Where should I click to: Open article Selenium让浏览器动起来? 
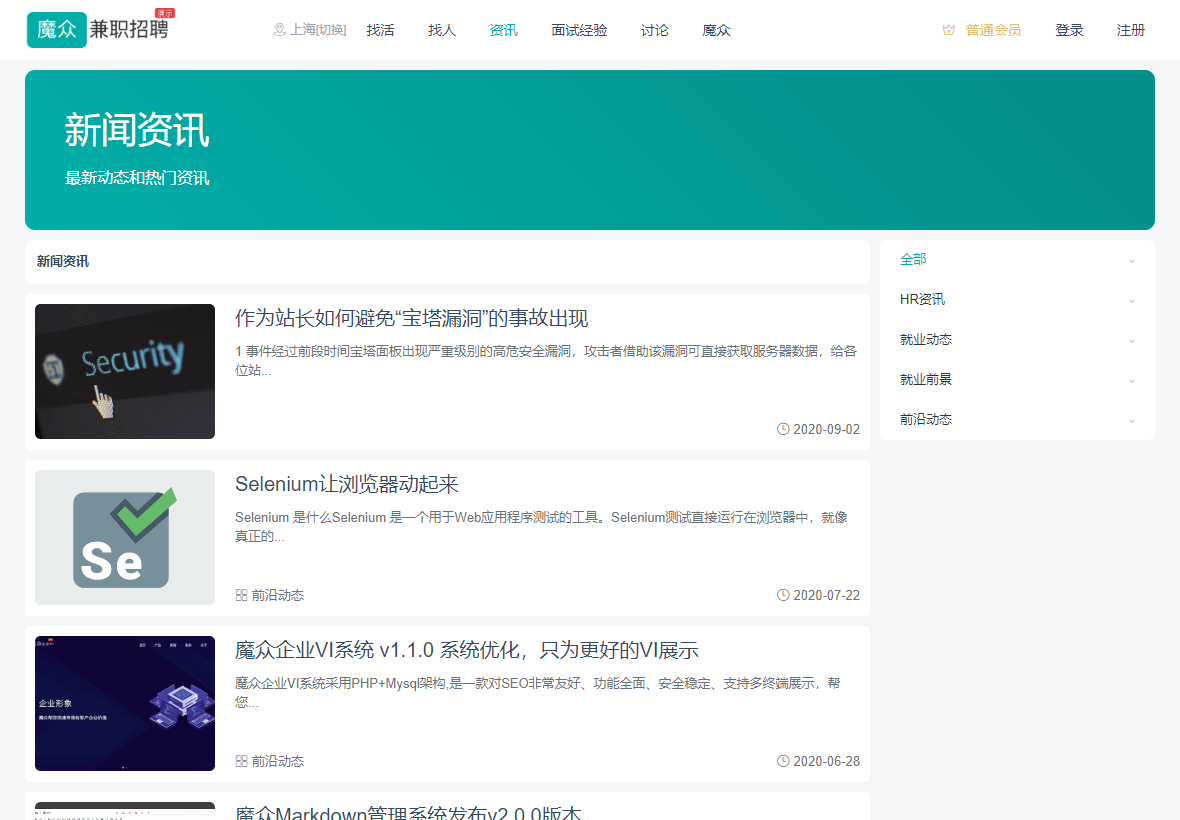point(347,484)
